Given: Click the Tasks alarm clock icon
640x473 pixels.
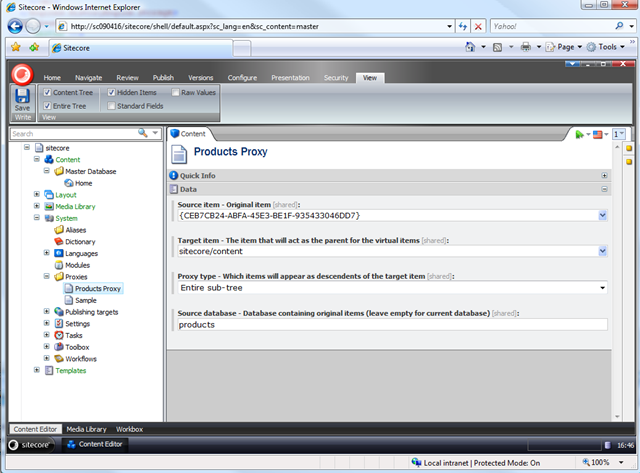Looking at the screenshot, I should pos(59,335).
